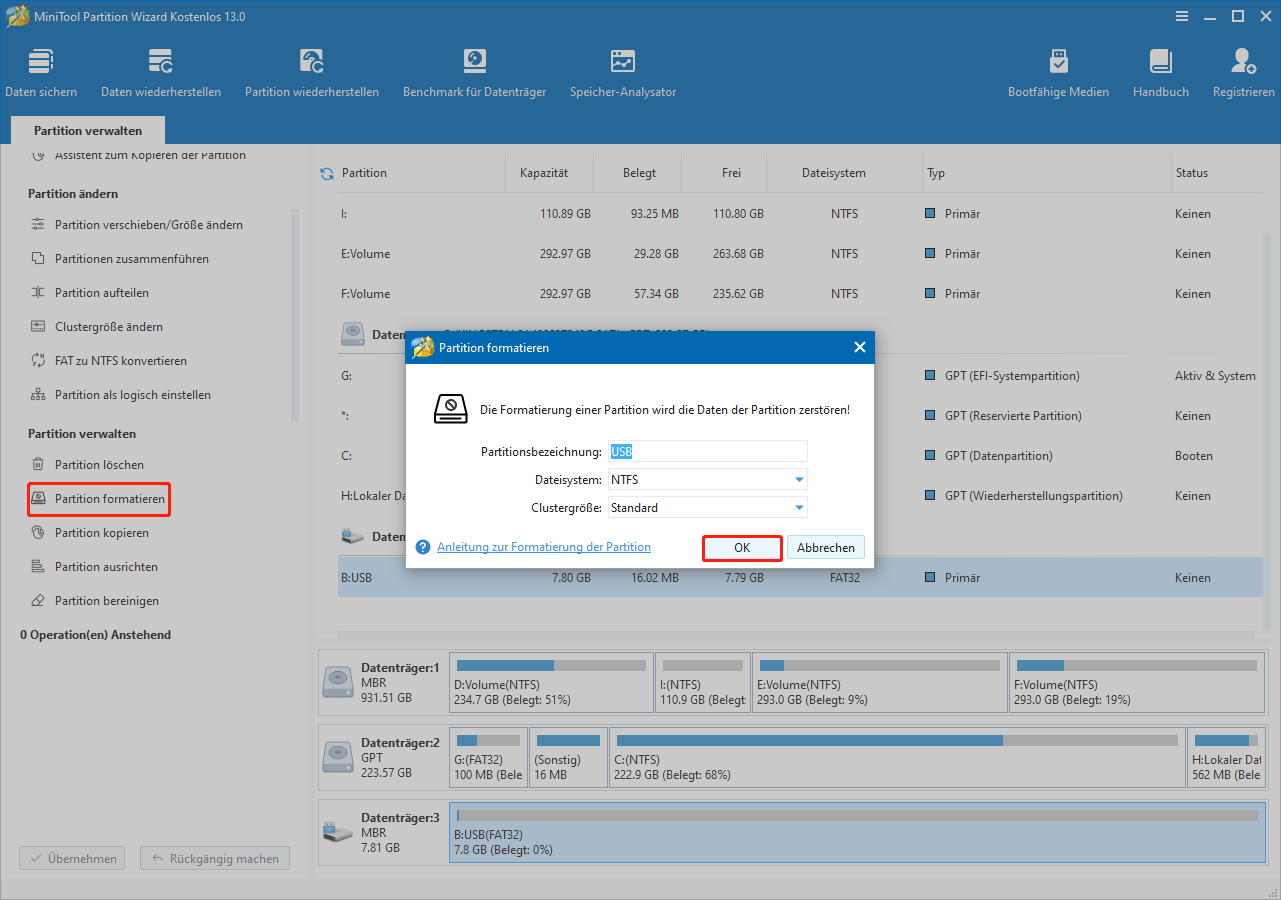
Task: Expand the Dateisystem dropdown
Action: click(799, 480)
